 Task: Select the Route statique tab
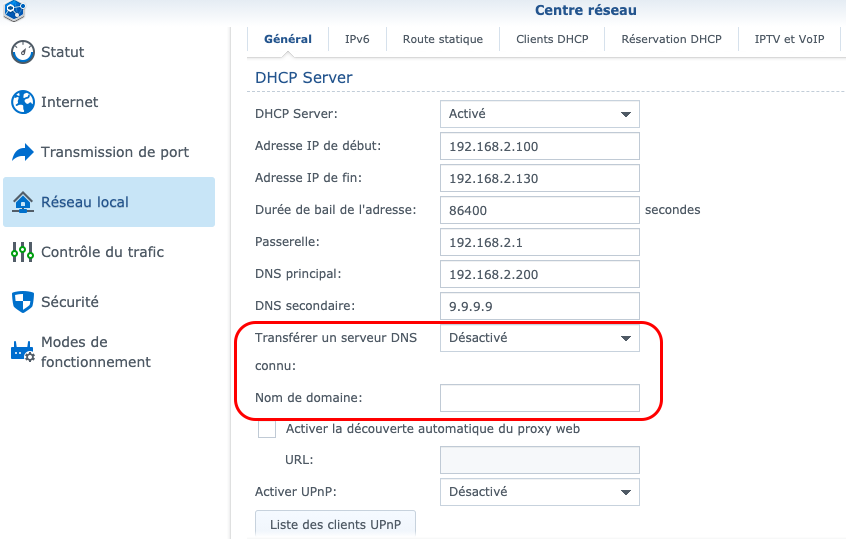[x=442, y=40]
